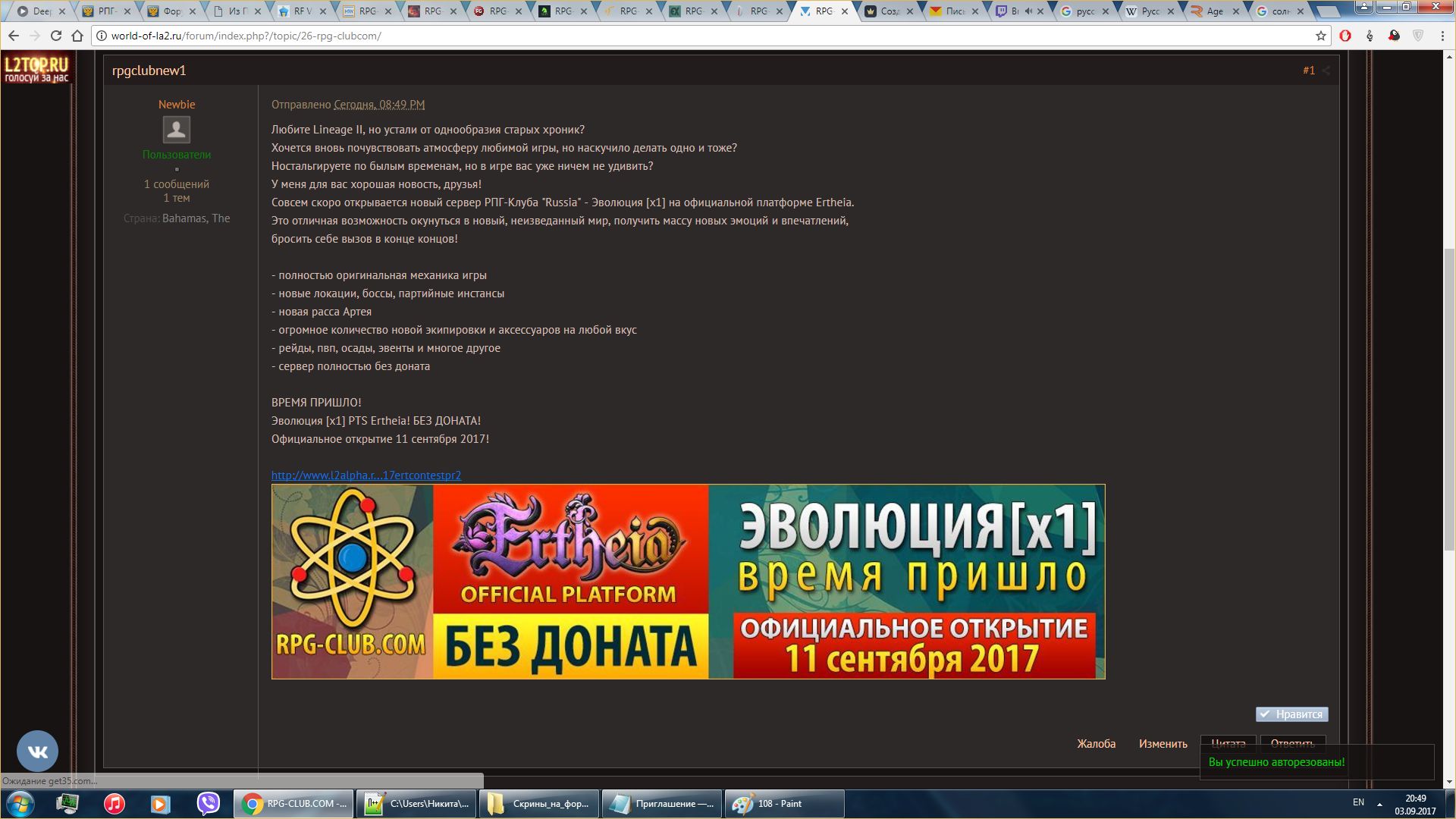Switch to 108 - Paint window
1456x819 pixels.
pyautogui.click(x=785, y=804)
